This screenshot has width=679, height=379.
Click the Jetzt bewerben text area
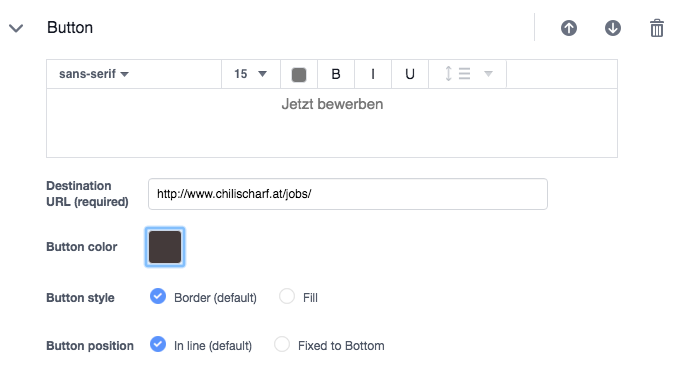(332, 123)
